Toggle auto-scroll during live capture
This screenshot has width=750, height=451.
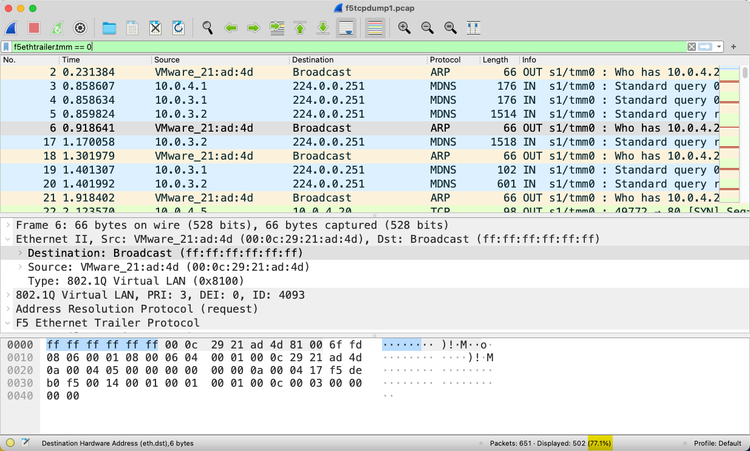click(x=346, y=27)
